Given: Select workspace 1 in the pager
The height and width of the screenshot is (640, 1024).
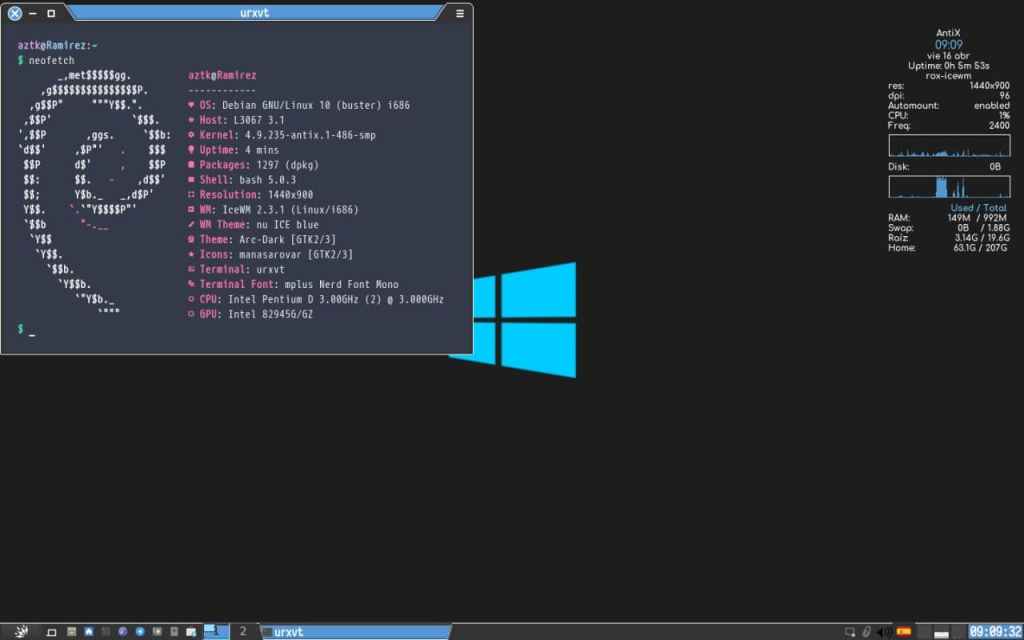Looking at the screenshot, I should tap(216, 631).
